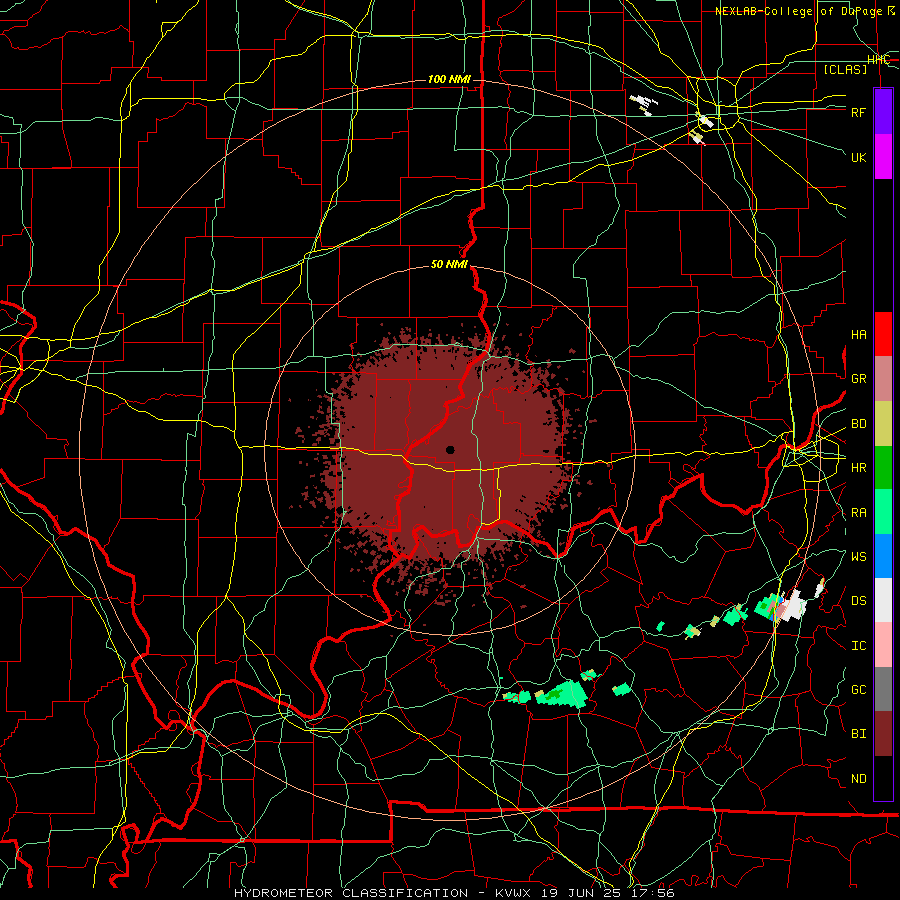Click the blue WS legend swatch
This screenshot has width=900, height=900.
[x=883, y=556]
